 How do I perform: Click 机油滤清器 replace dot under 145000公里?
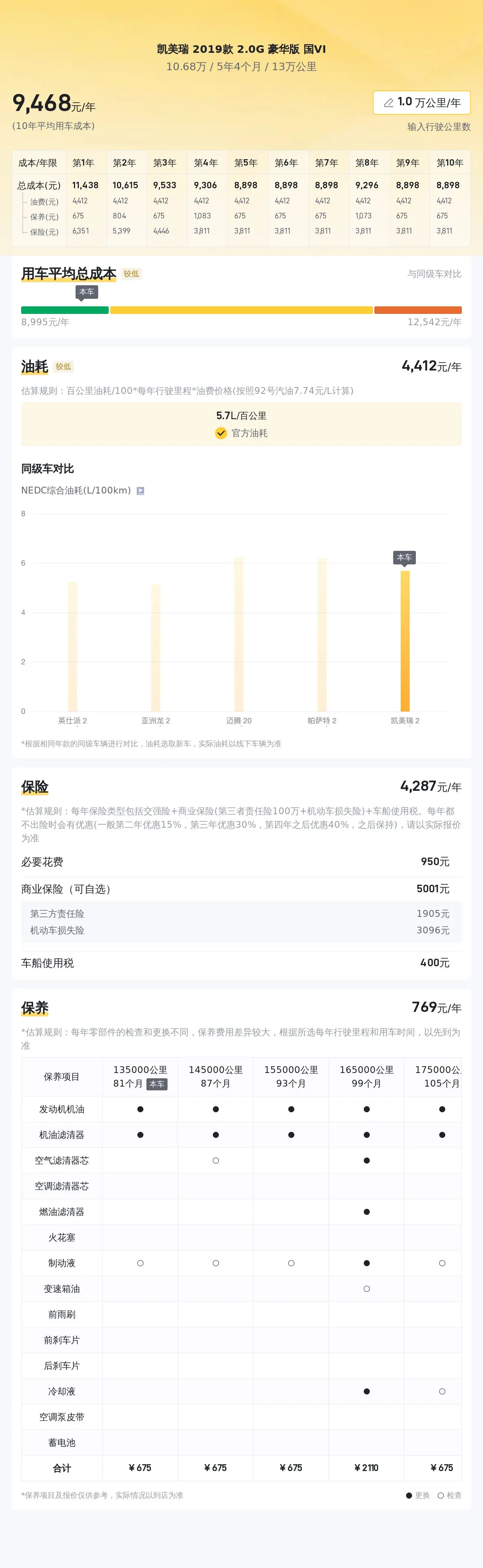tap(215, 1134)
